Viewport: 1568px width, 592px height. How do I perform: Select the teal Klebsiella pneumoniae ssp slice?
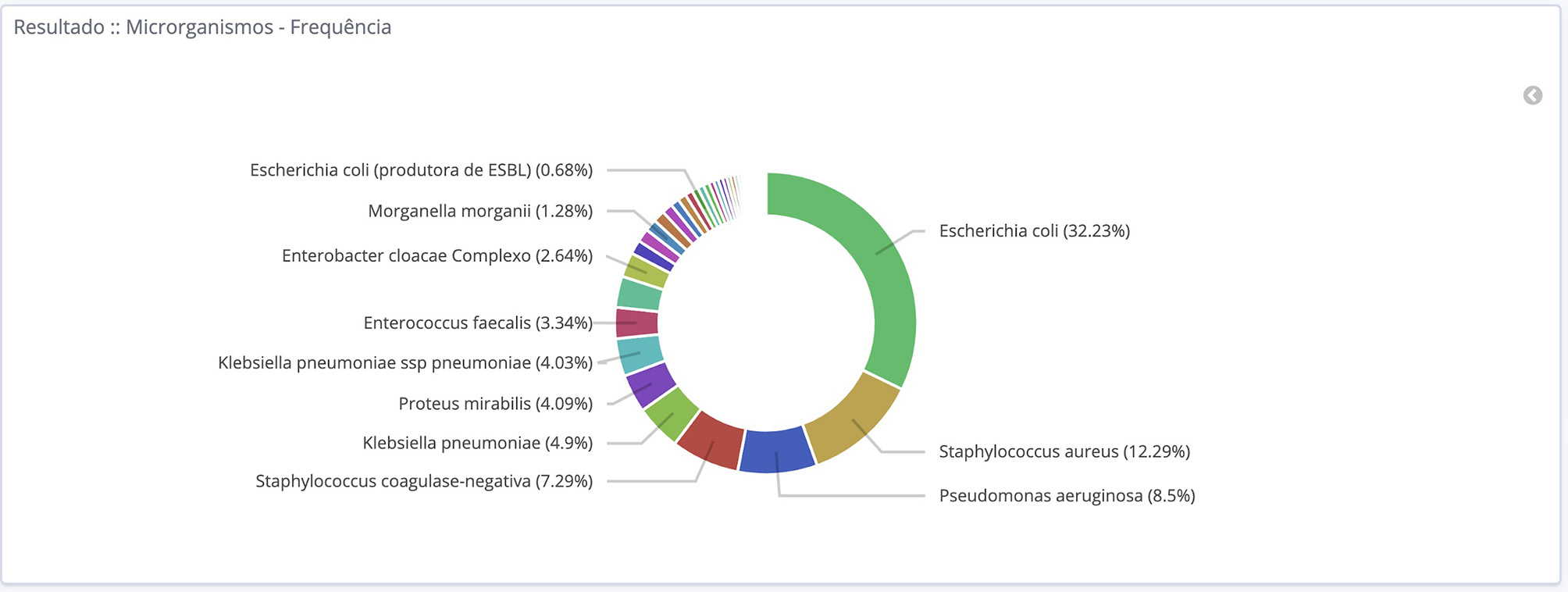(640, 354)
